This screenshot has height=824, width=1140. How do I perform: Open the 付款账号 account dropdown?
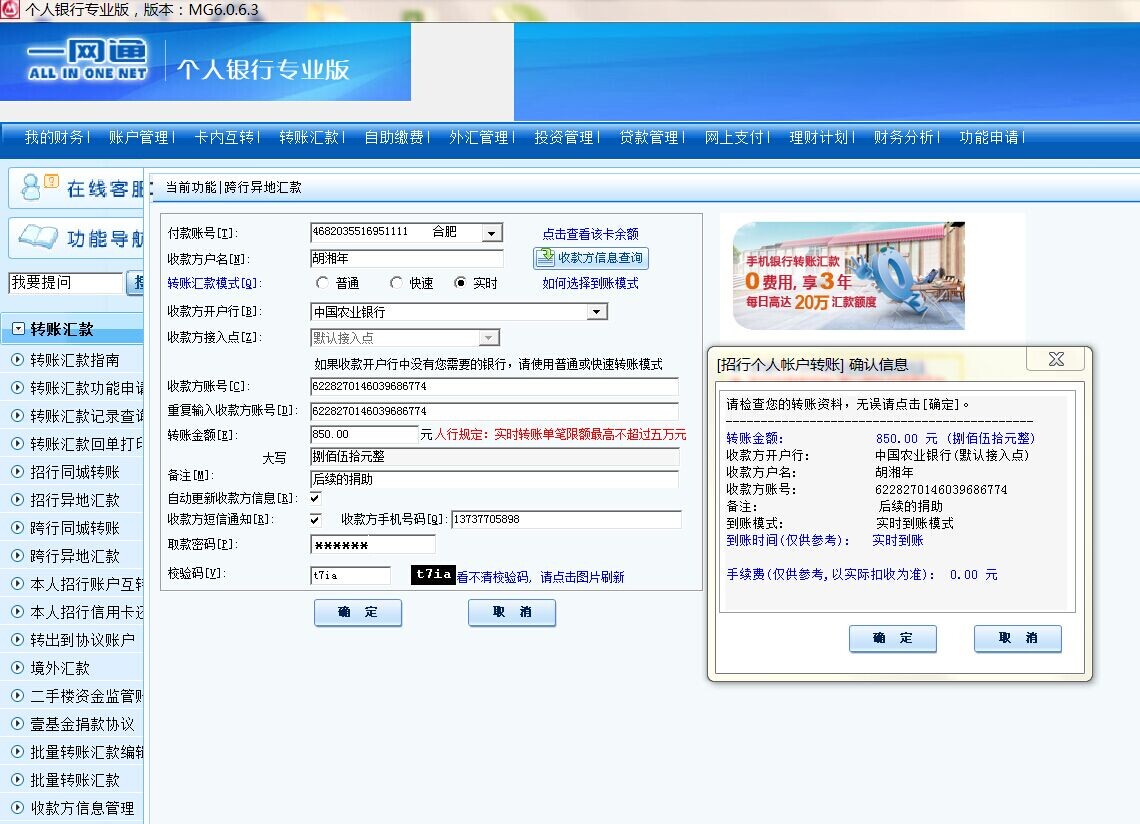491,233
